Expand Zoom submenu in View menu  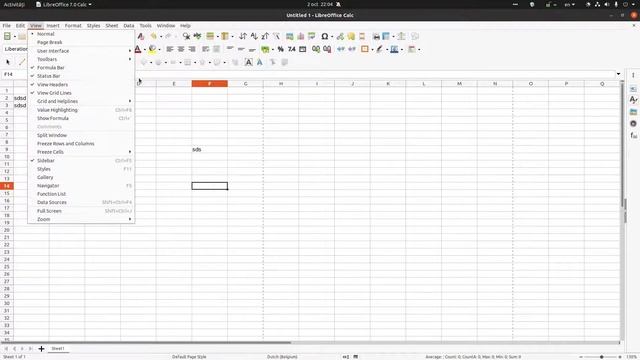(81, 219)
